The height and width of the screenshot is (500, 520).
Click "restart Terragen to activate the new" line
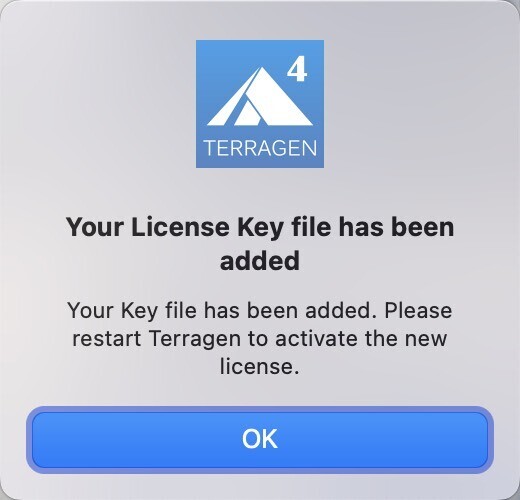[260, 338]
